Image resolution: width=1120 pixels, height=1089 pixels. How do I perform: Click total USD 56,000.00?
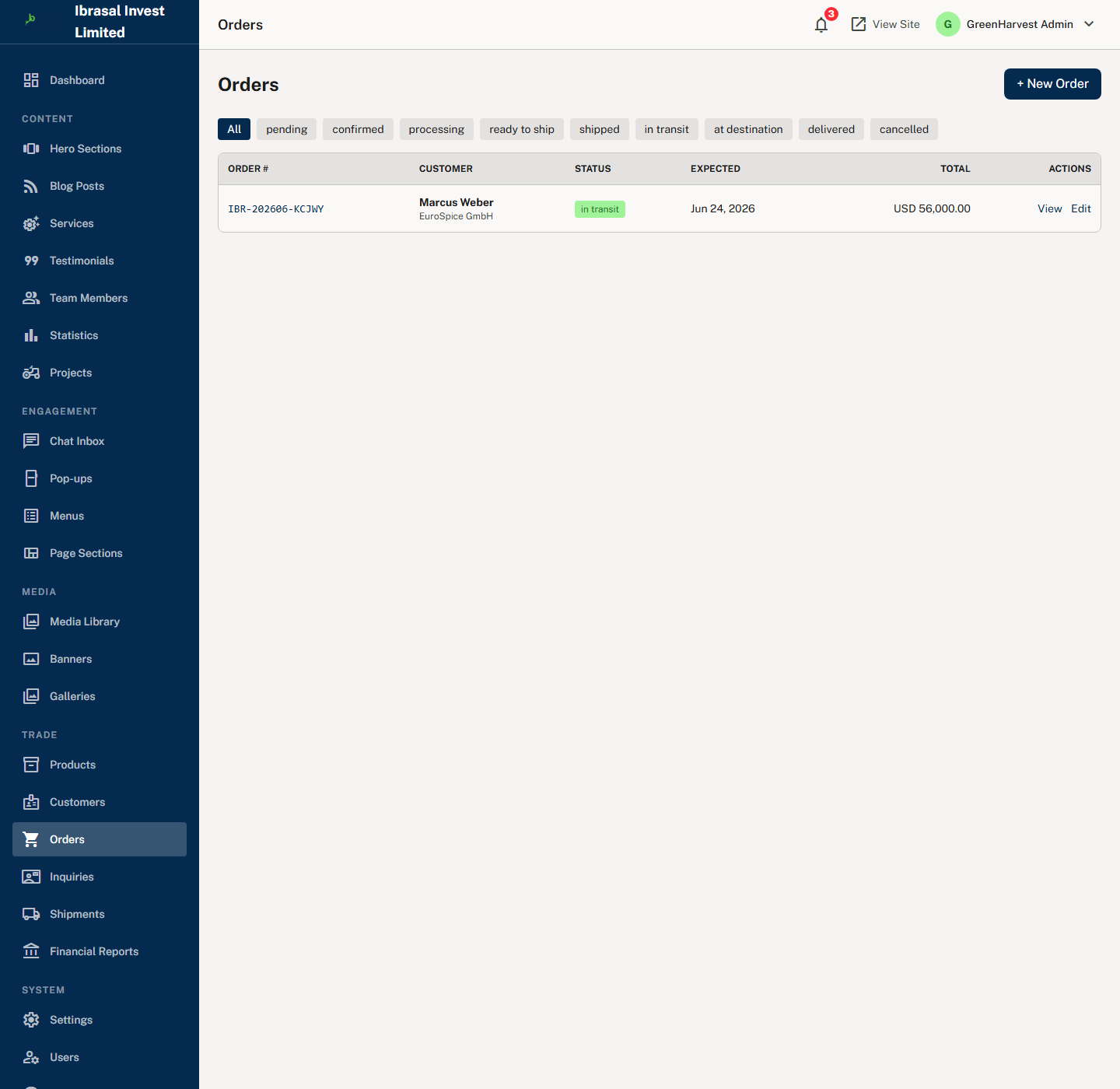point(932,208)
